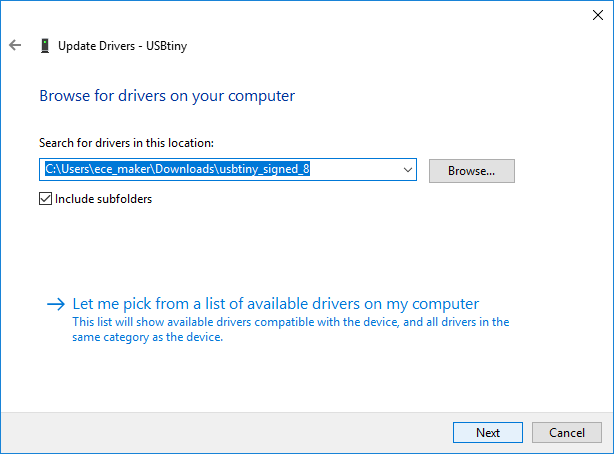This screenshot has height=454, width=614.
Task: Go back using the back arrow
Action: pyautogui.click(x=15, y=45)
